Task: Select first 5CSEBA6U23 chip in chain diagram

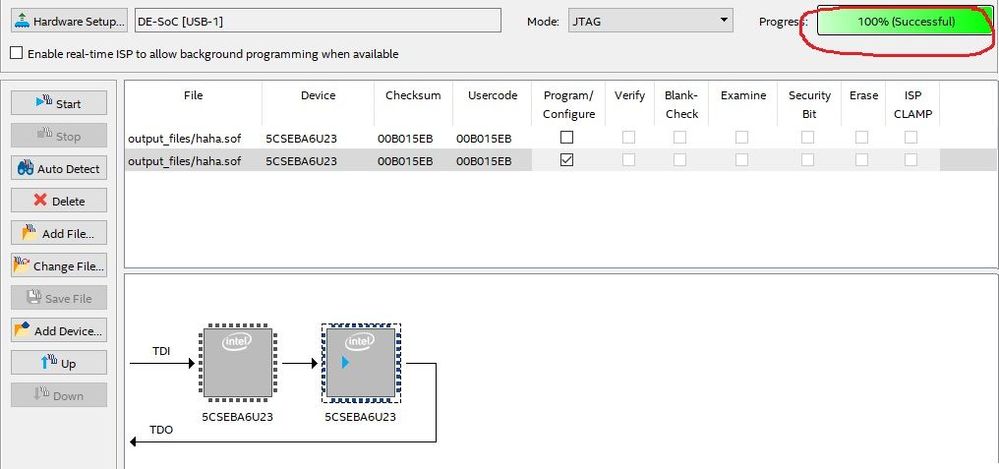Action: 237,363
